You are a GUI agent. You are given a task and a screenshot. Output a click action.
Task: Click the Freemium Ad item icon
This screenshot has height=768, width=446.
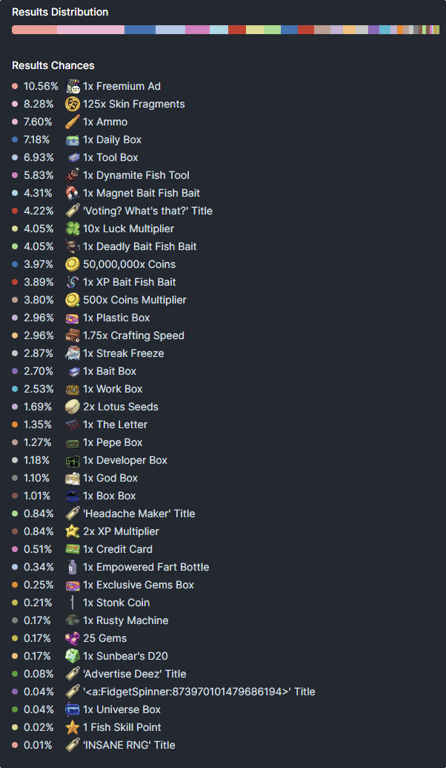[72, 86]
